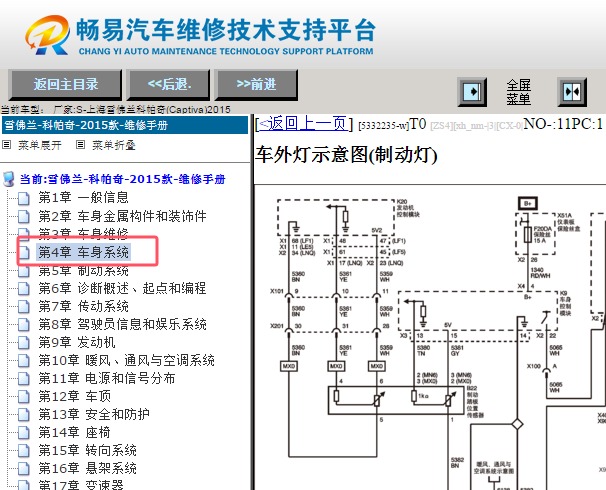Open 第14章 座椅
Viewport: 606px width, 490px height.
[x=75, y=432]
